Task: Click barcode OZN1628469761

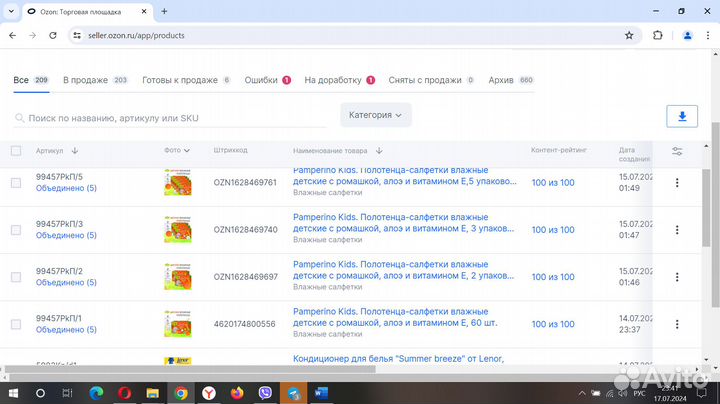Action: (x=245, y=182)
